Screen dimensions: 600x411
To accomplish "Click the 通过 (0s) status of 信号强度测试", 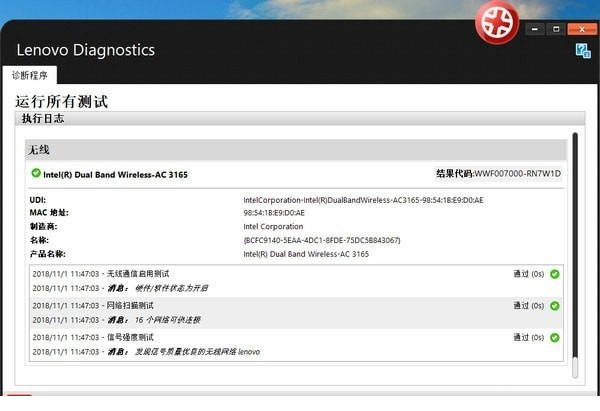I will (x=528, y=338).
